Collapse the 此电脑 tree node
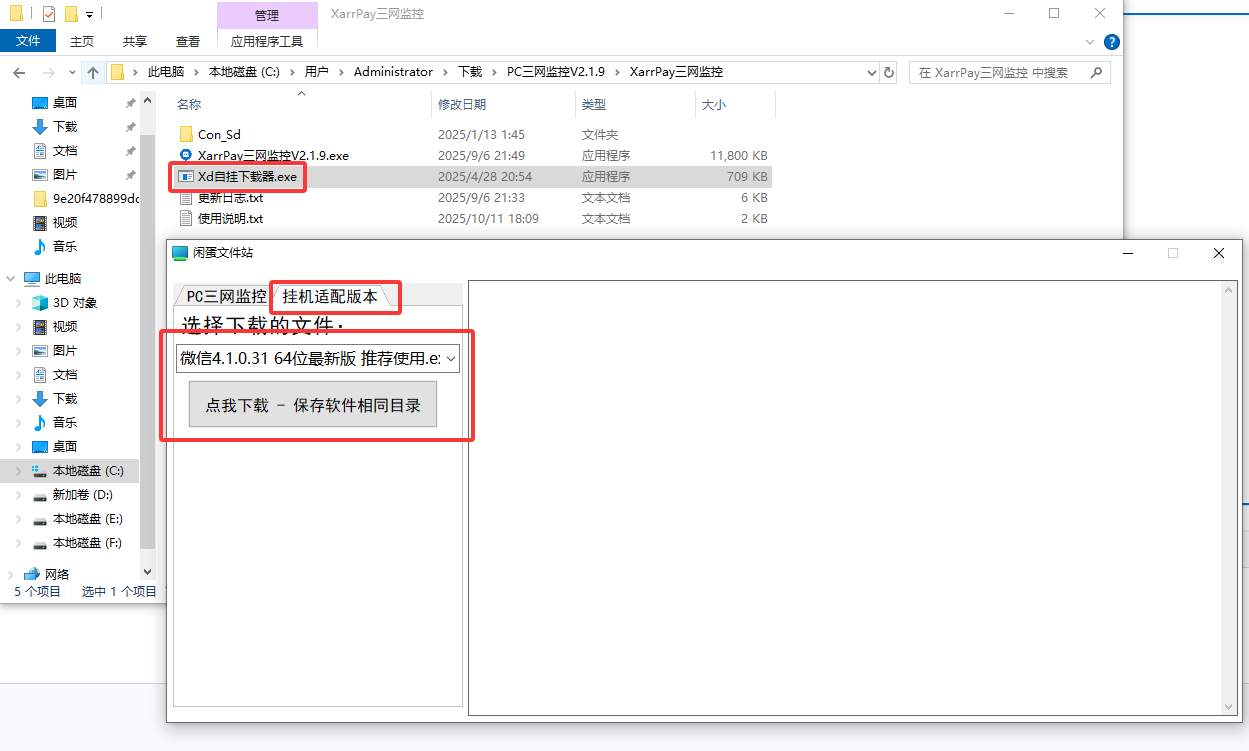This screenshot has width=1249, height=751. [11, 279]
